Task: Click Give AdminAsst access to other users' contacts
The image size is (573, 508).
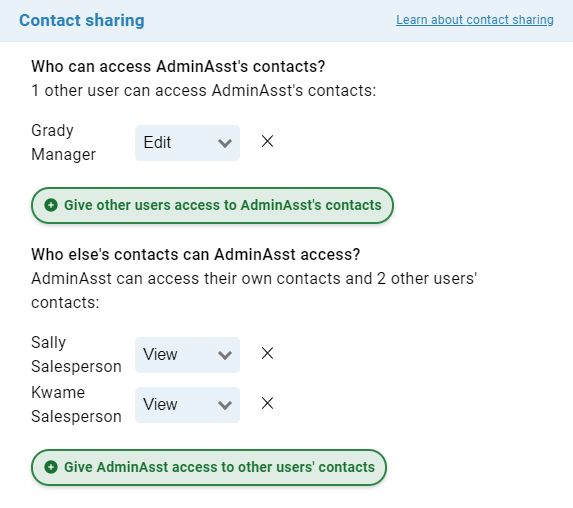Action: click(x=209, y=467)
